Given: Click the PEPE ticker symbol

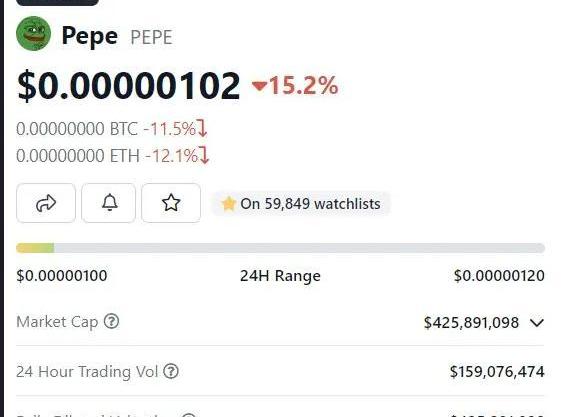Looking at the screenshot, I should pyautogui.click(x=151, y=37).
